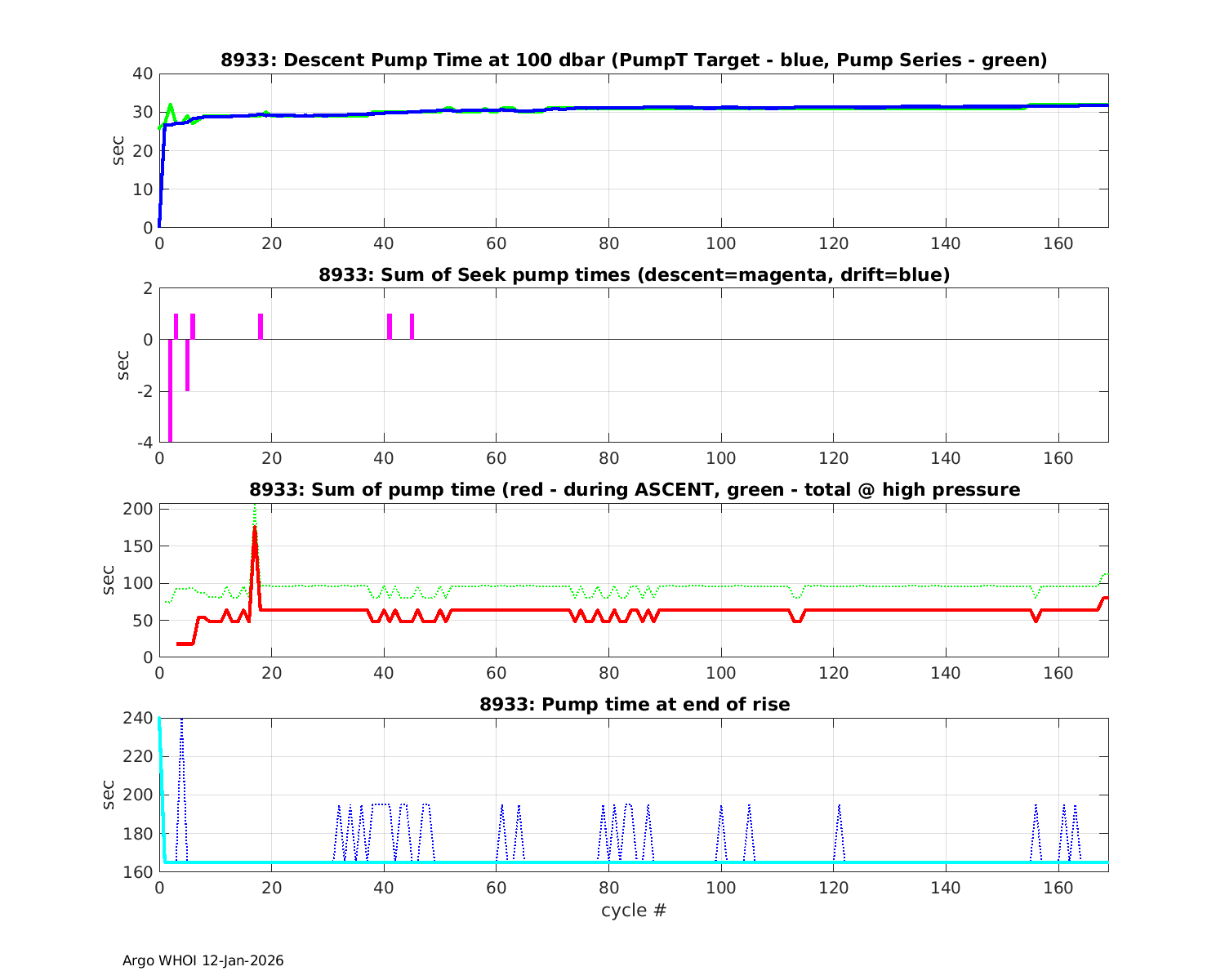
Task: Click the magenta bar near cycle 45
Action: pyautogui.click(x=412, y=327)
